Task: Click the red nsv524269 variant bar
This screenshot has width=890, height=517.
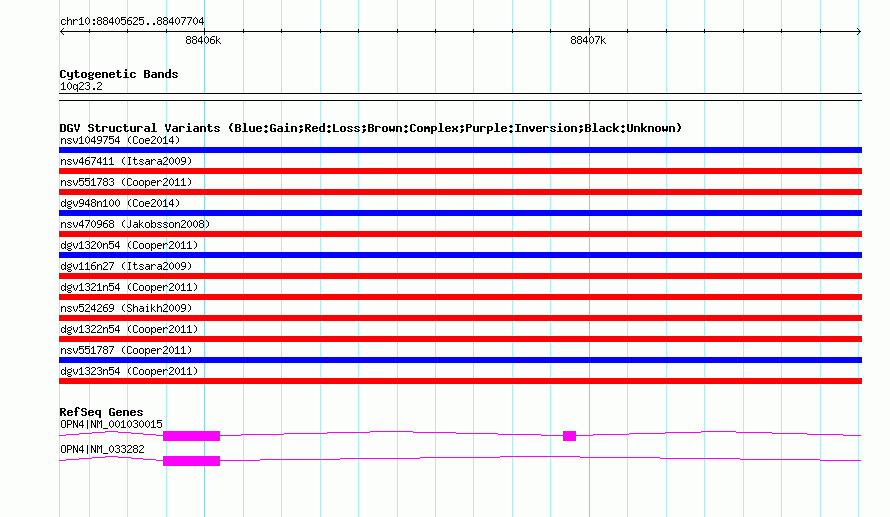Action: 460,318
